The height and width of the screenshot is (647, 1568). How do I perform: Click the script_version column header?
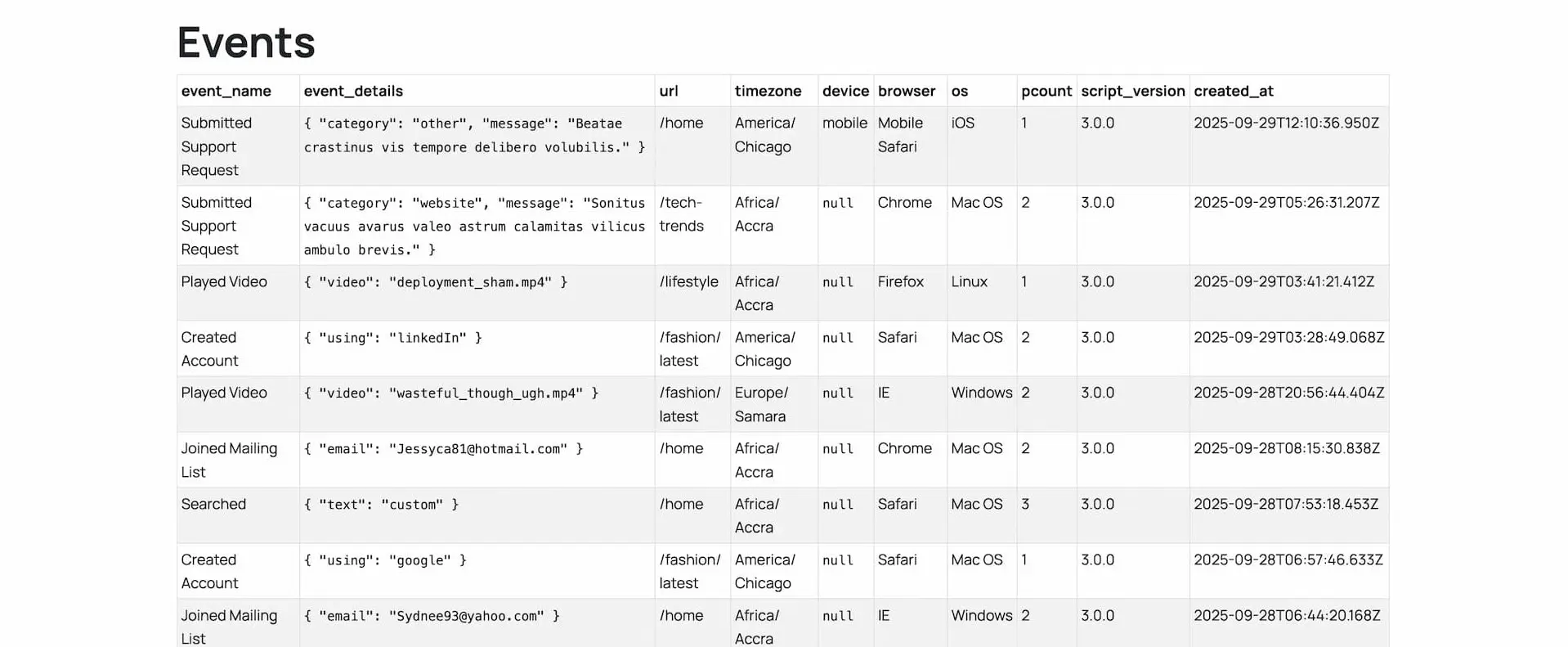coord(1132,91)
